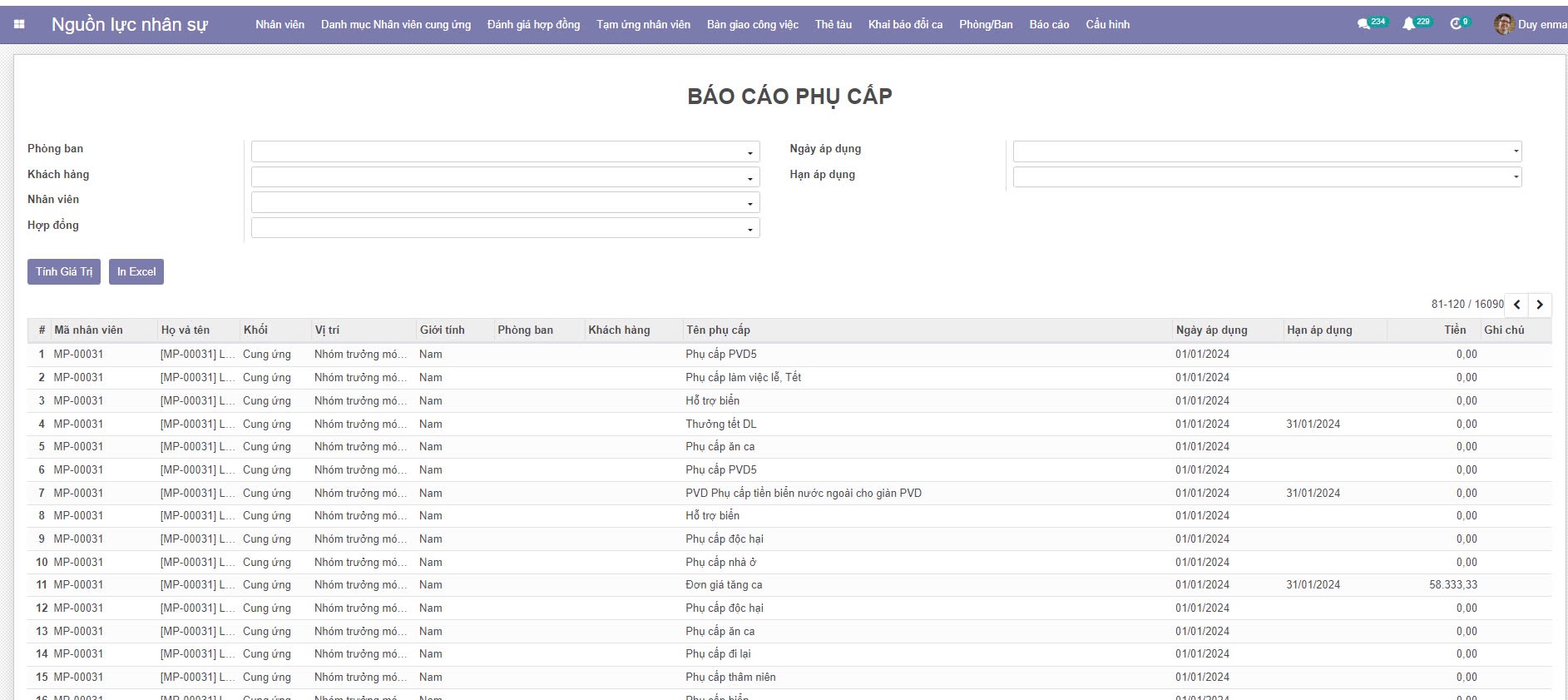Go to next page arrow
This screenshot has width=1568, height=700.
click(x=1540, y=305)
